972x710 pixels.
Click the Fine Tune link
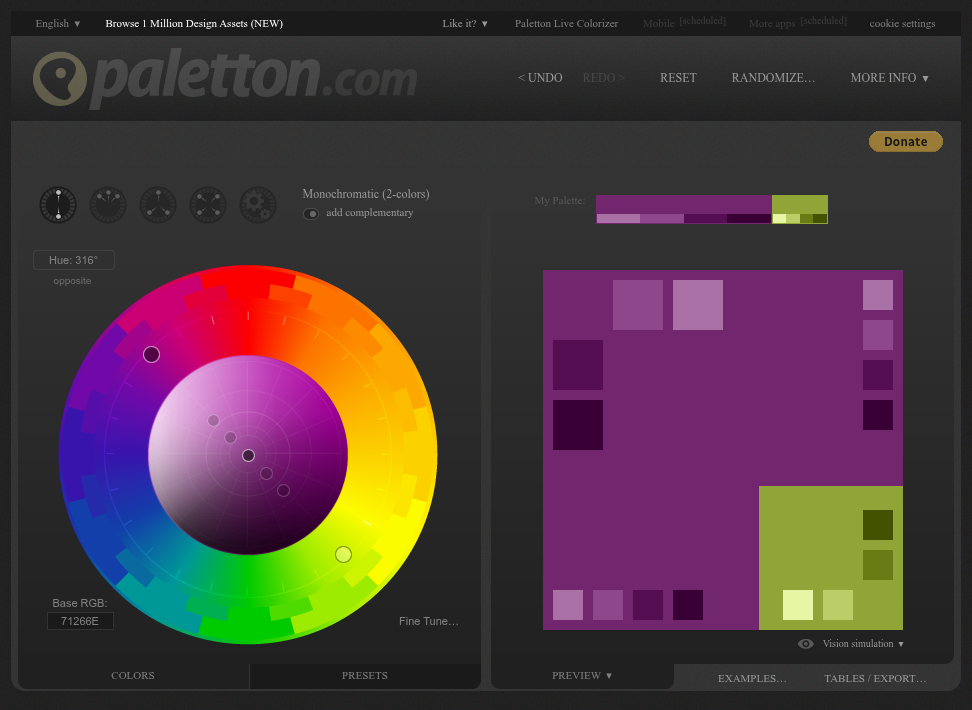(x=428, y=621)
